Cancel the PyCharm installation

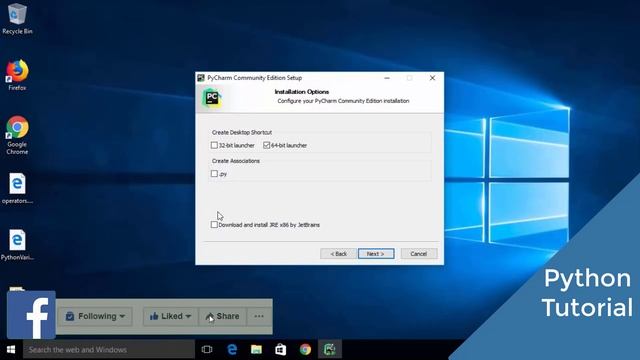[x=419, y=254]
